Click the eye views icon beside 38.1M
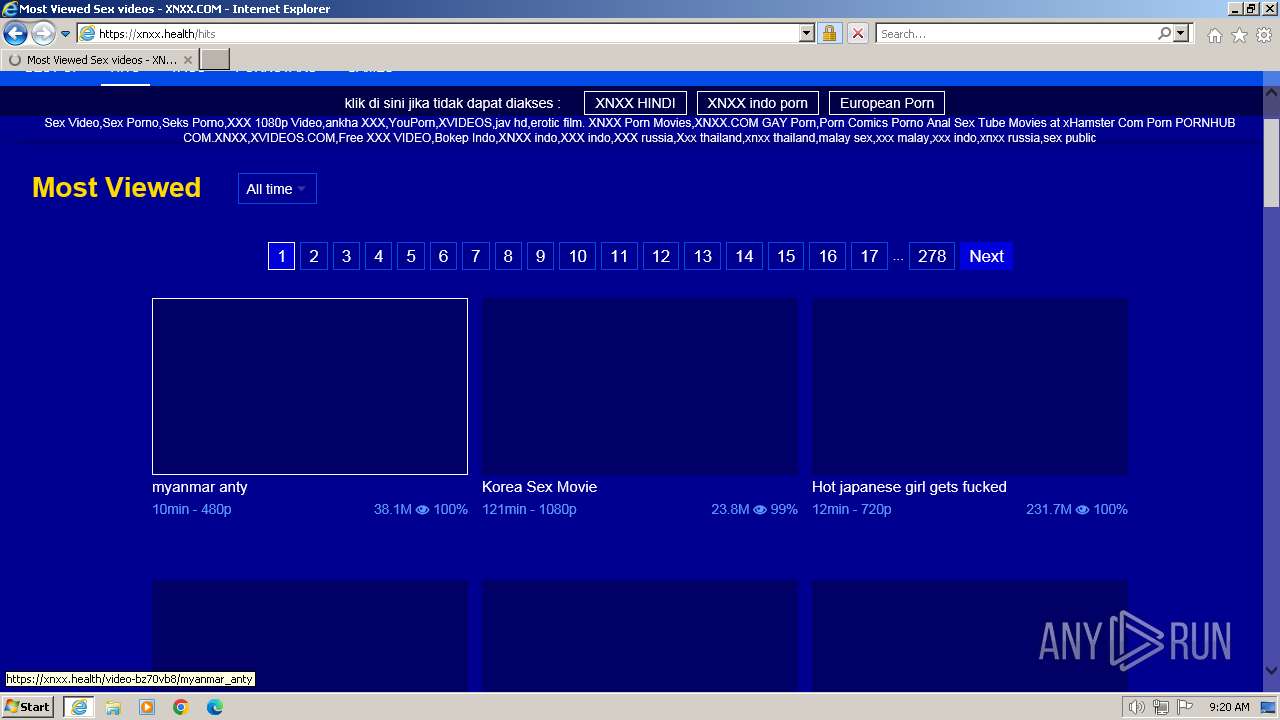The width and height of the screenshot is (1280, 720). click(x=423, y=510)
